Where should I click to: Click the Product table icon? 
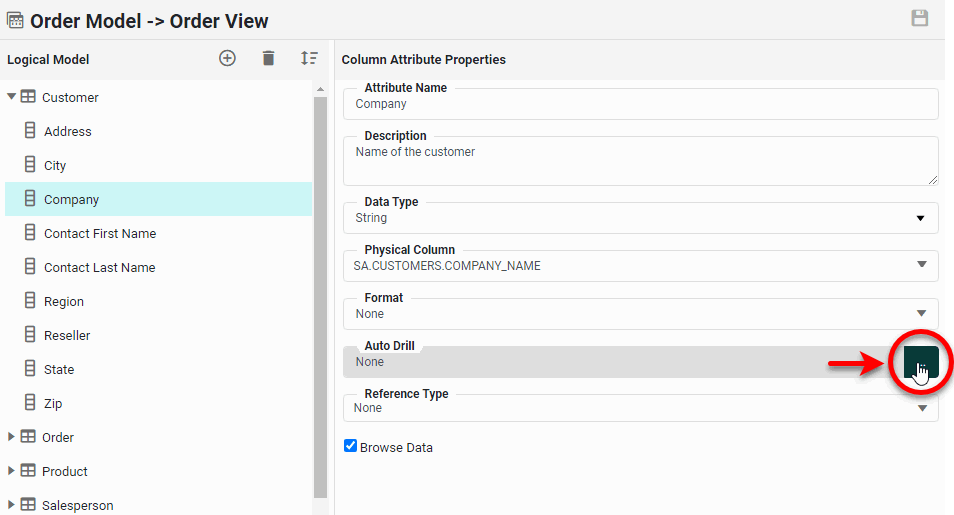(x=28, y=471)
